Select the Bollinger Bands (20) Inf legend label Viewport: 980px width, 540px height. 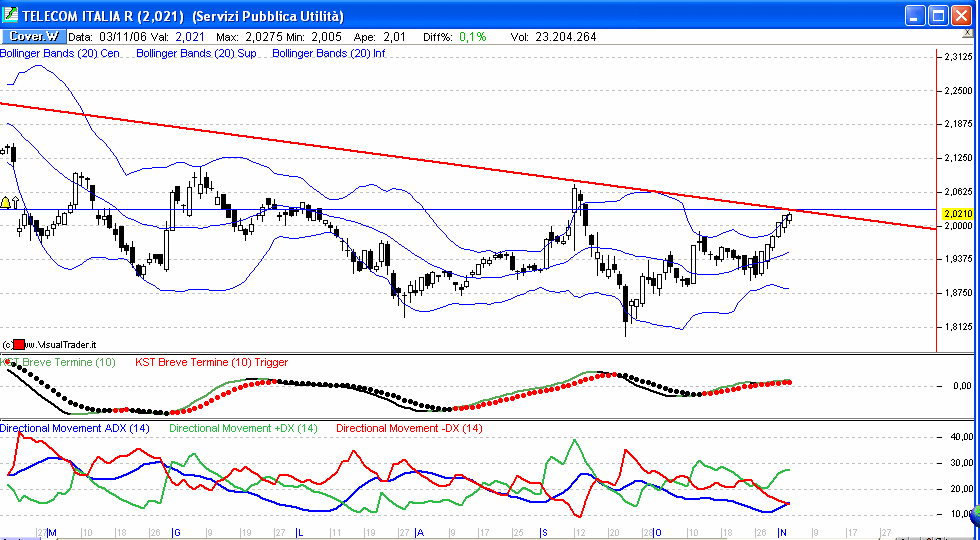coord(328,54)
